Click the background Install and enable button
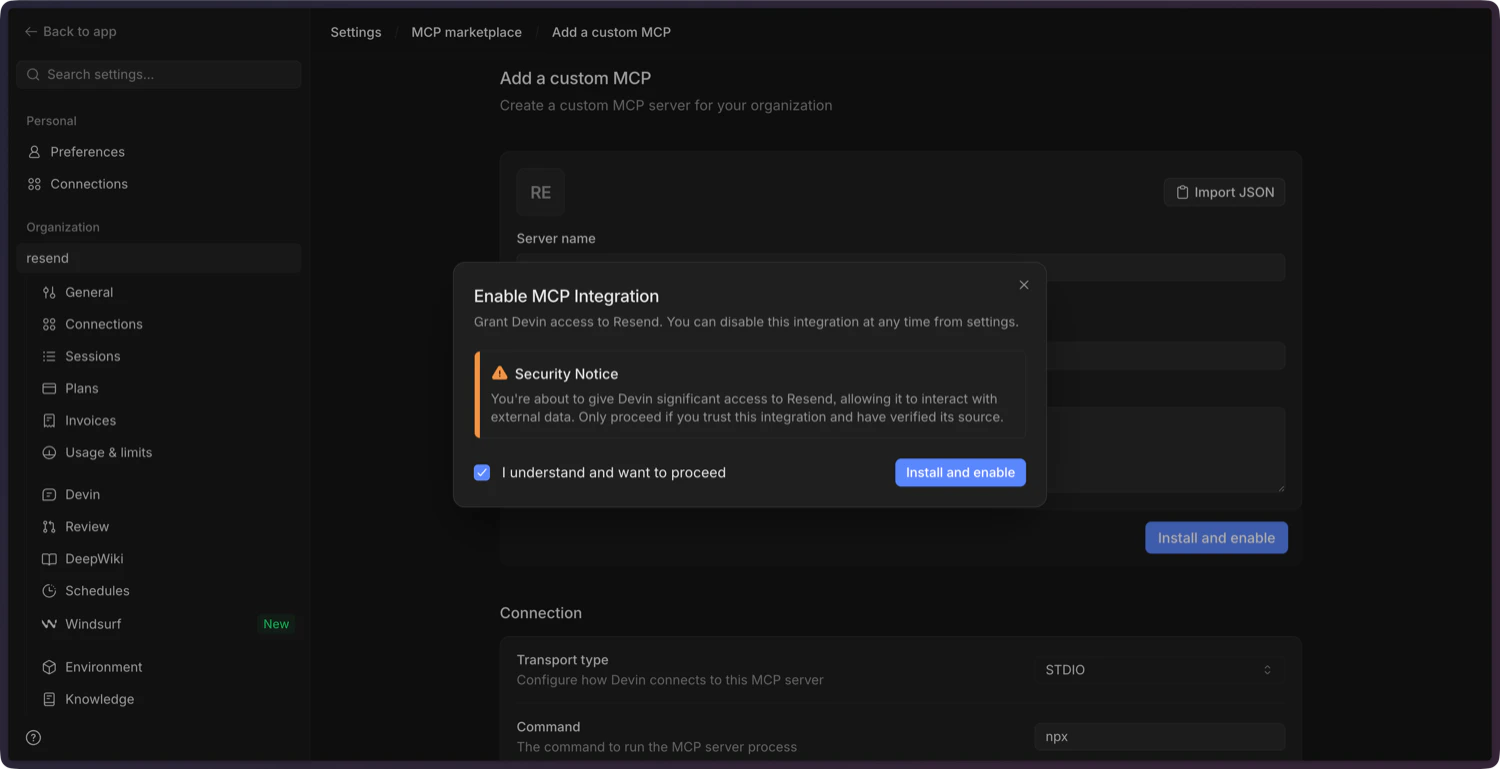The image size is (1500, 769). tap(1216, 538)
